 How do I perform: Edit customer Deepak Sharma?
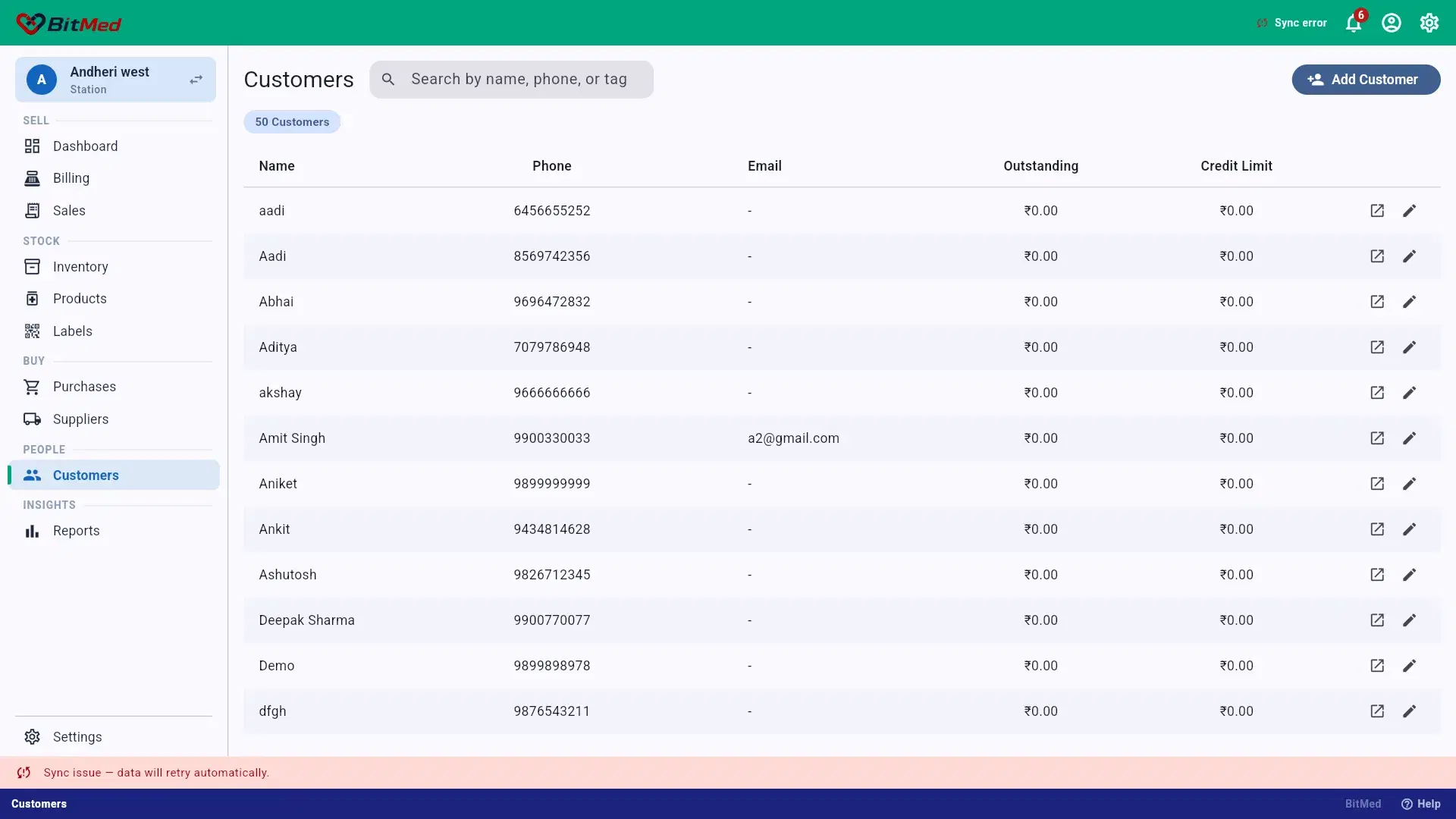click(x=1410, y=620)
